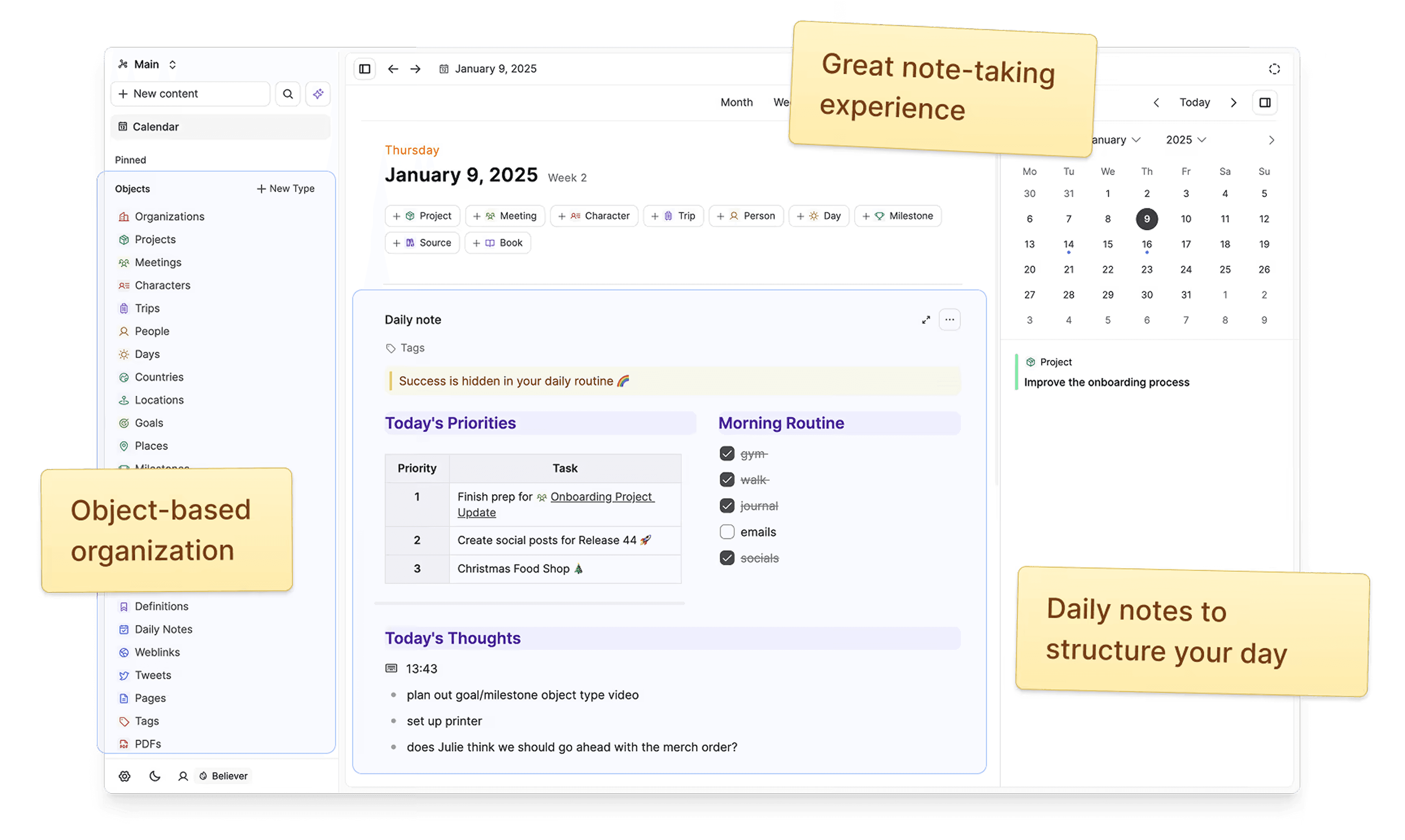
Task: Toggle the left sidebar panel icon
Action: [x=365, y=68]
